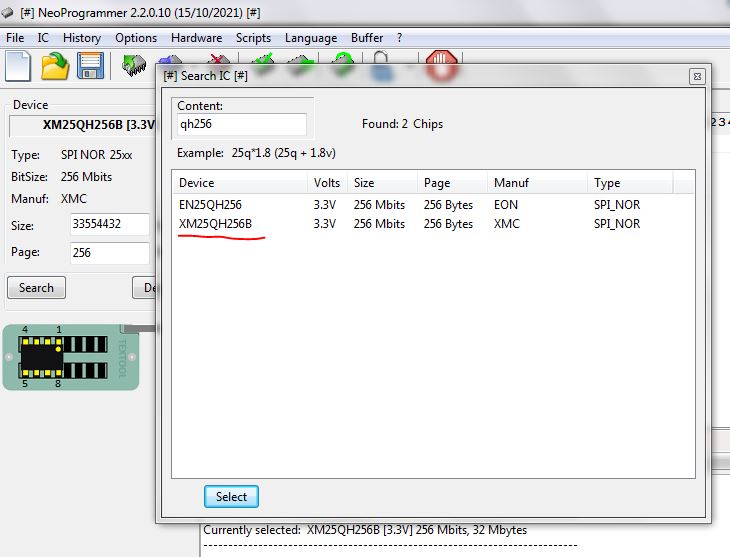
Task: Click the TEXTOOL socket adapter diagram
Action: (71, 357)
